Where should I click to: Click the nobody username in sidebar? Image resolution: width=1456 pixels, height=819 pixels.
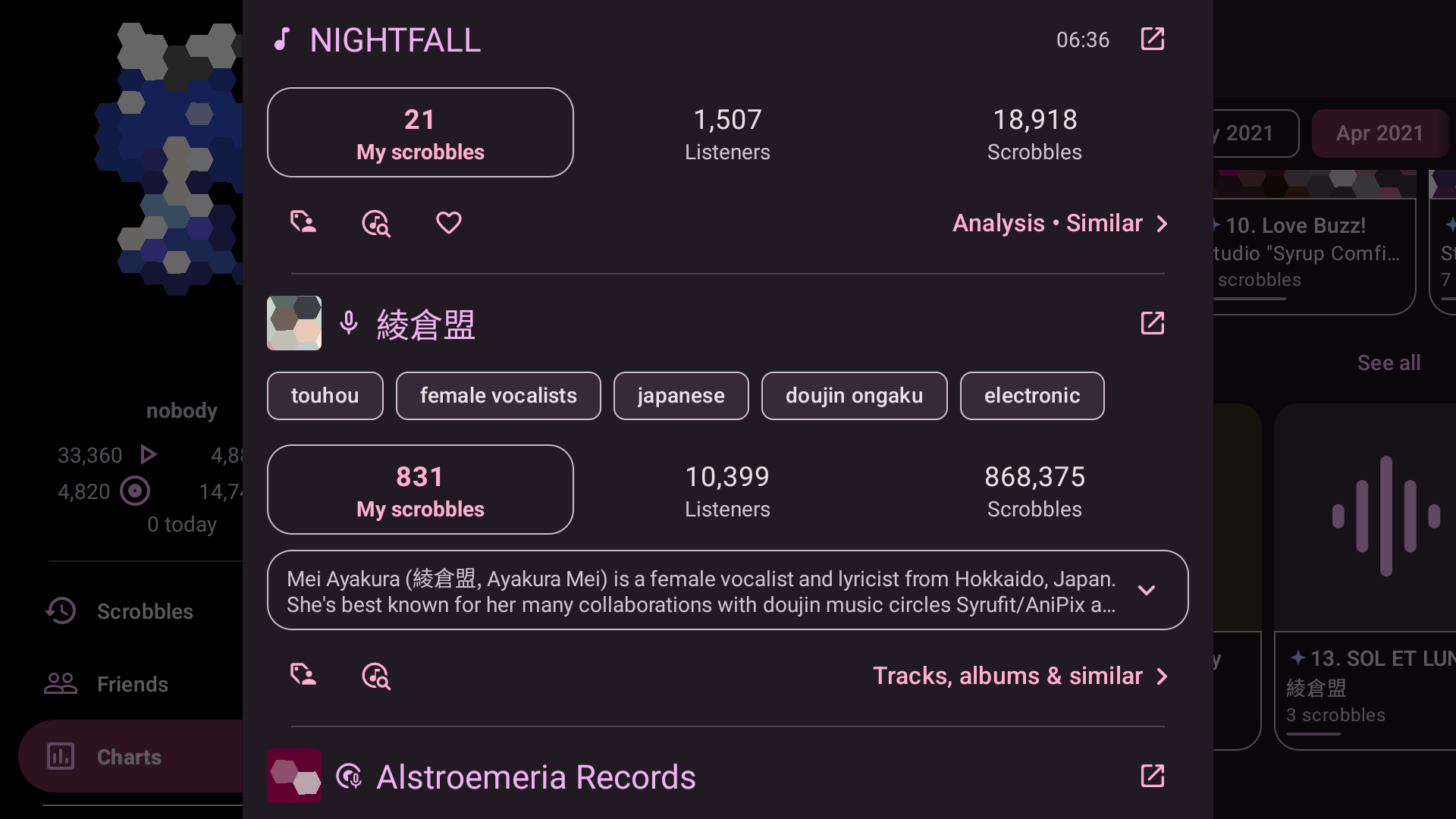(181, 410)
